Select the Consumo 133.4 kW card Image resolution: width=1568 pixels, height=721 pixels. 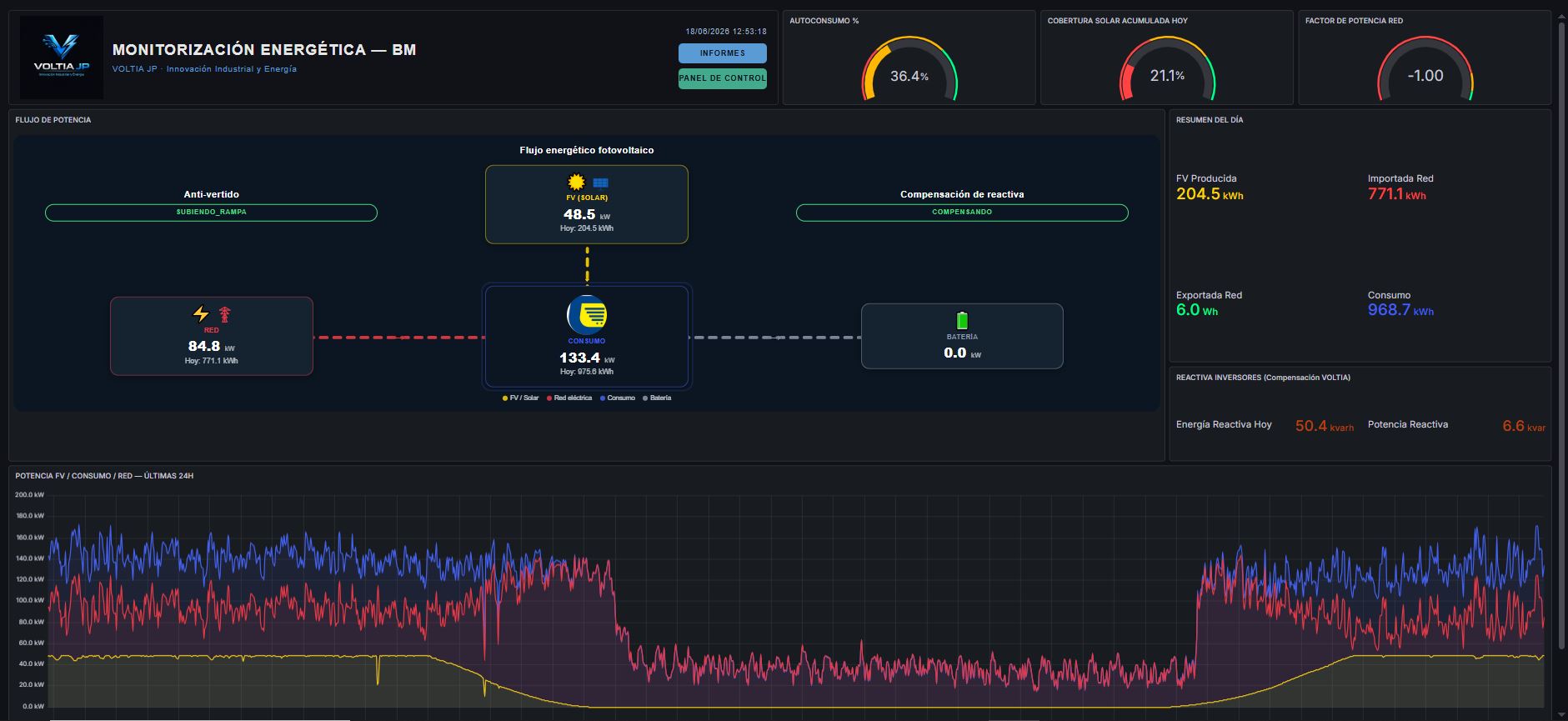587,337
